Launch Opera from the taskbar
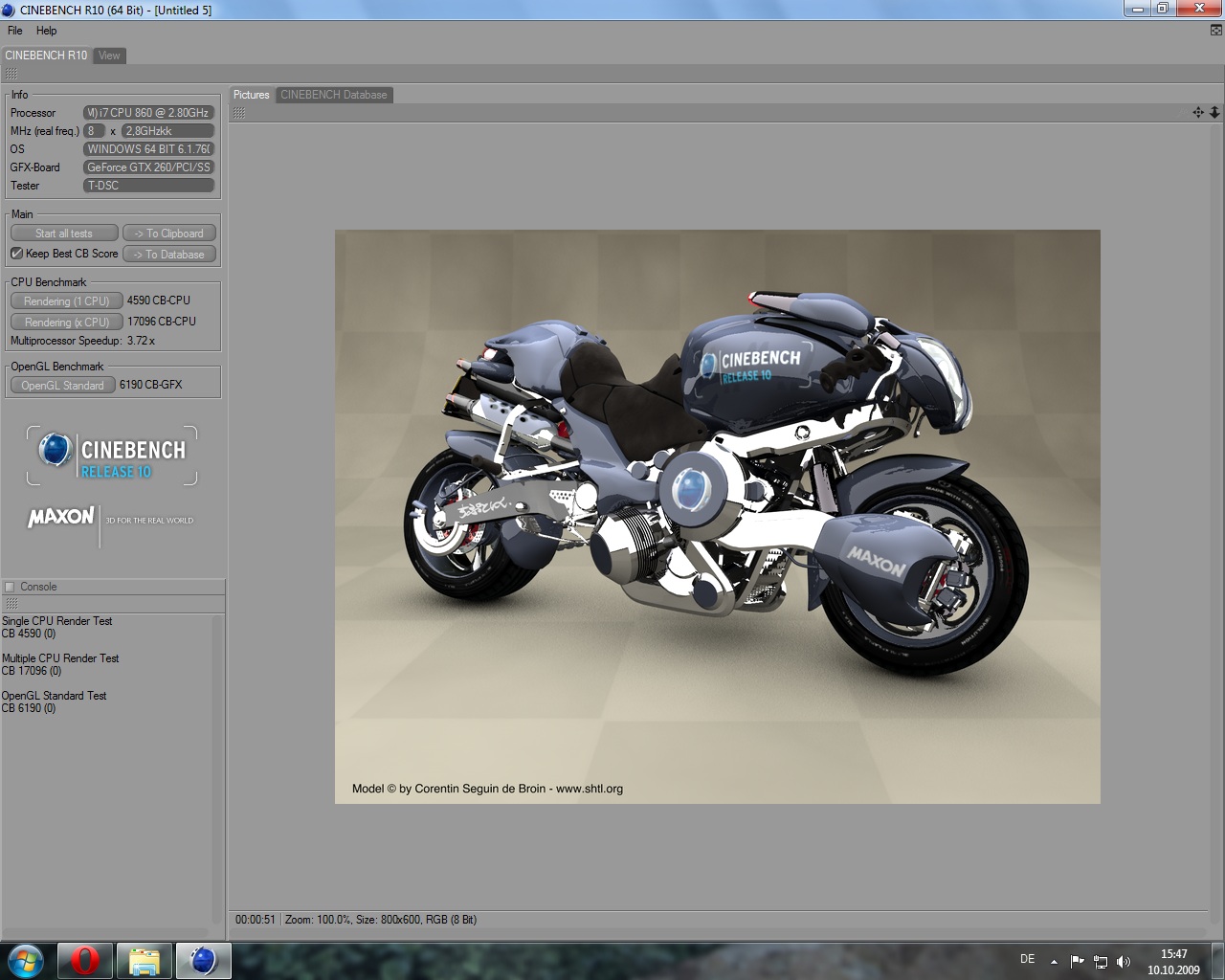Viewport: 1225px width, 980px height. tap(84, 961)
